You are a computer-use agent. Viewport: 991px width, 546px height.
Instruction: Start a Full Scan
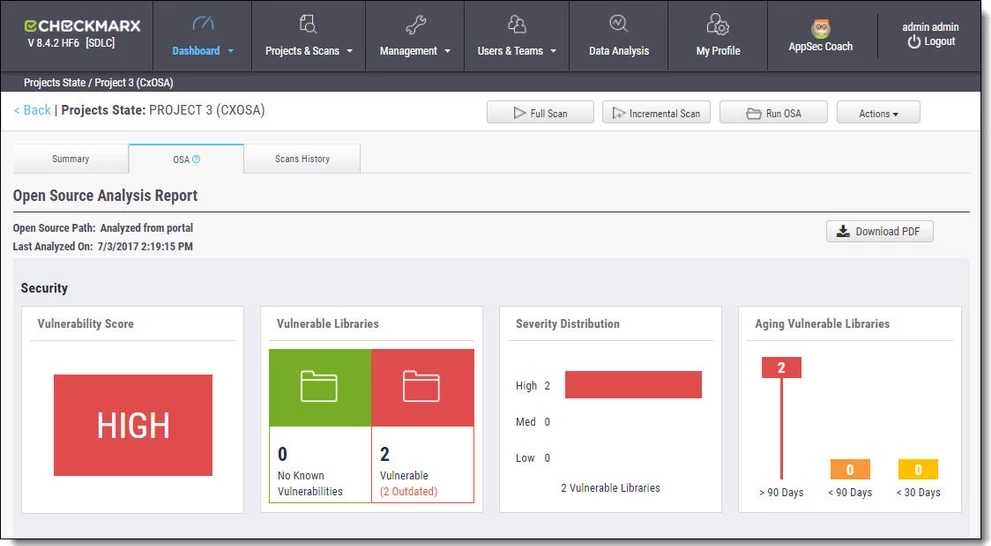[540, 113]
